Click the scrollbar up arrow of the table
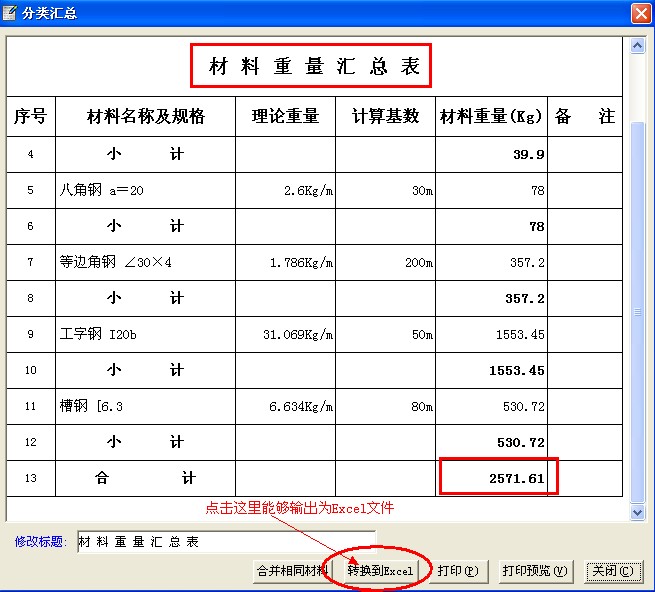Image resolution: width=655 pixels, height=592 pixels. (637, 47)
